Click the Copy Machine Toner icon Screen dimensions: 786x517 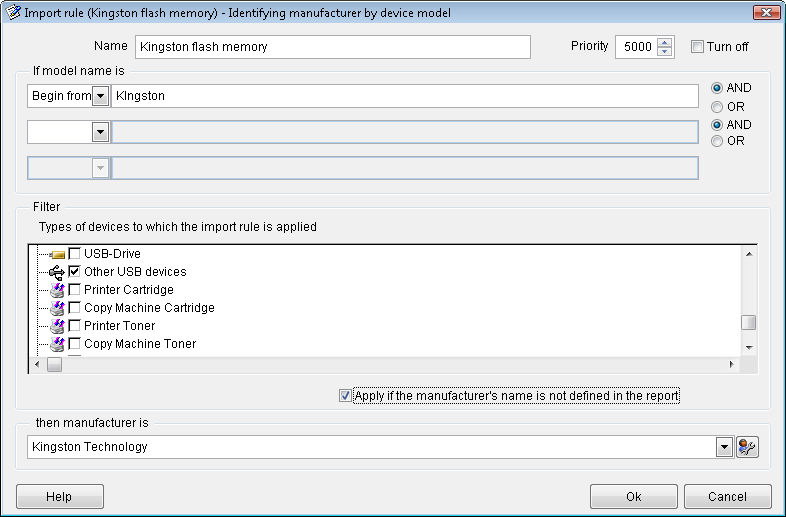point(58,344)
